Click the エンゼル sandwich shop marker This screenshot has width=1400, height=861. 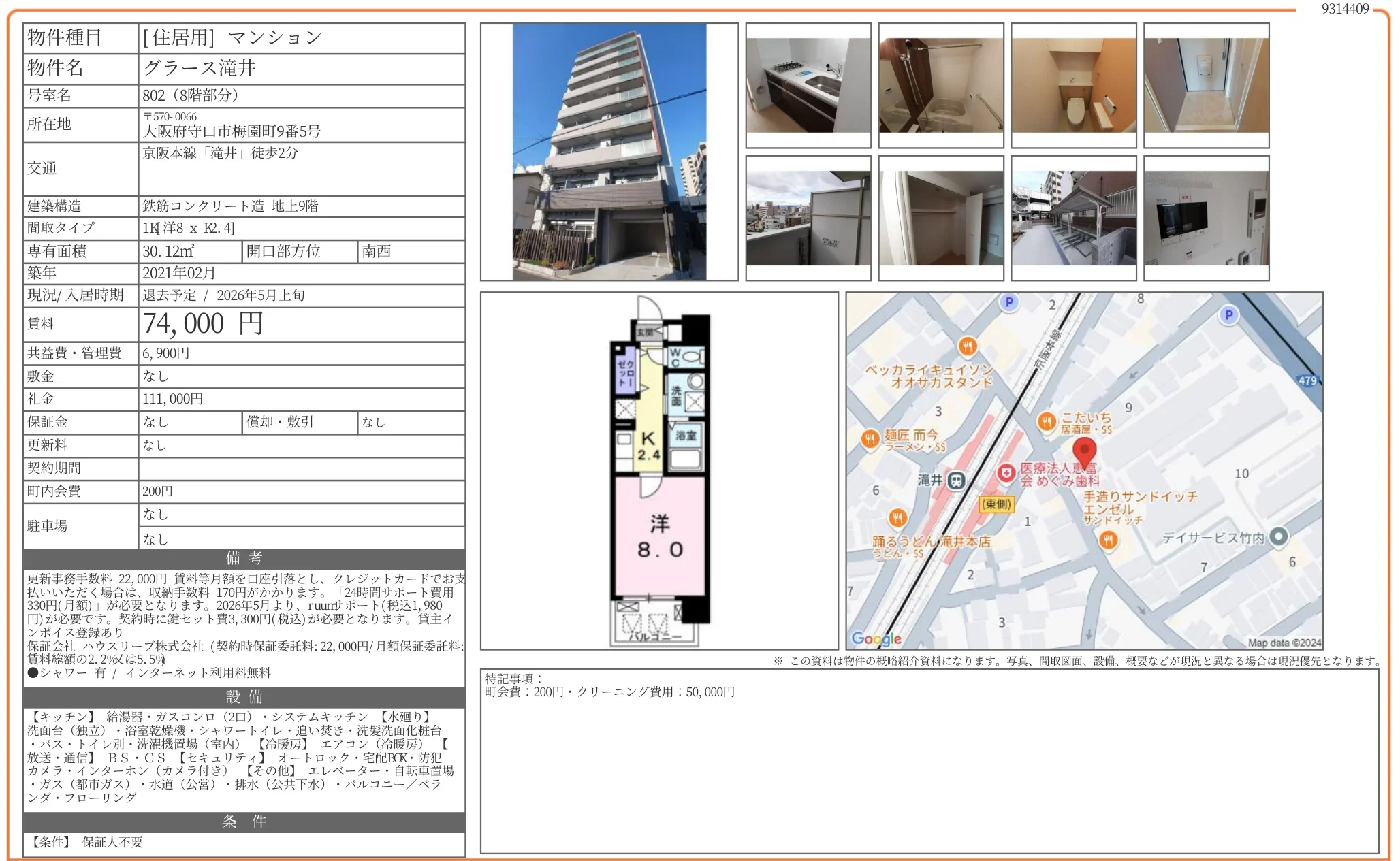[1109, 540]
